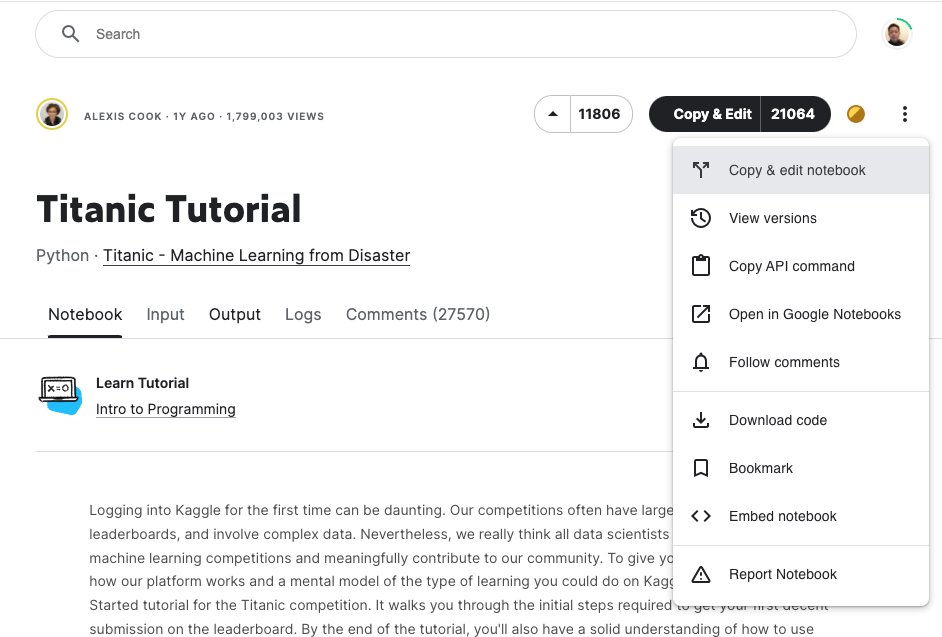
Task: Click the history clock icon for View versions
Action: click(700, 218)
